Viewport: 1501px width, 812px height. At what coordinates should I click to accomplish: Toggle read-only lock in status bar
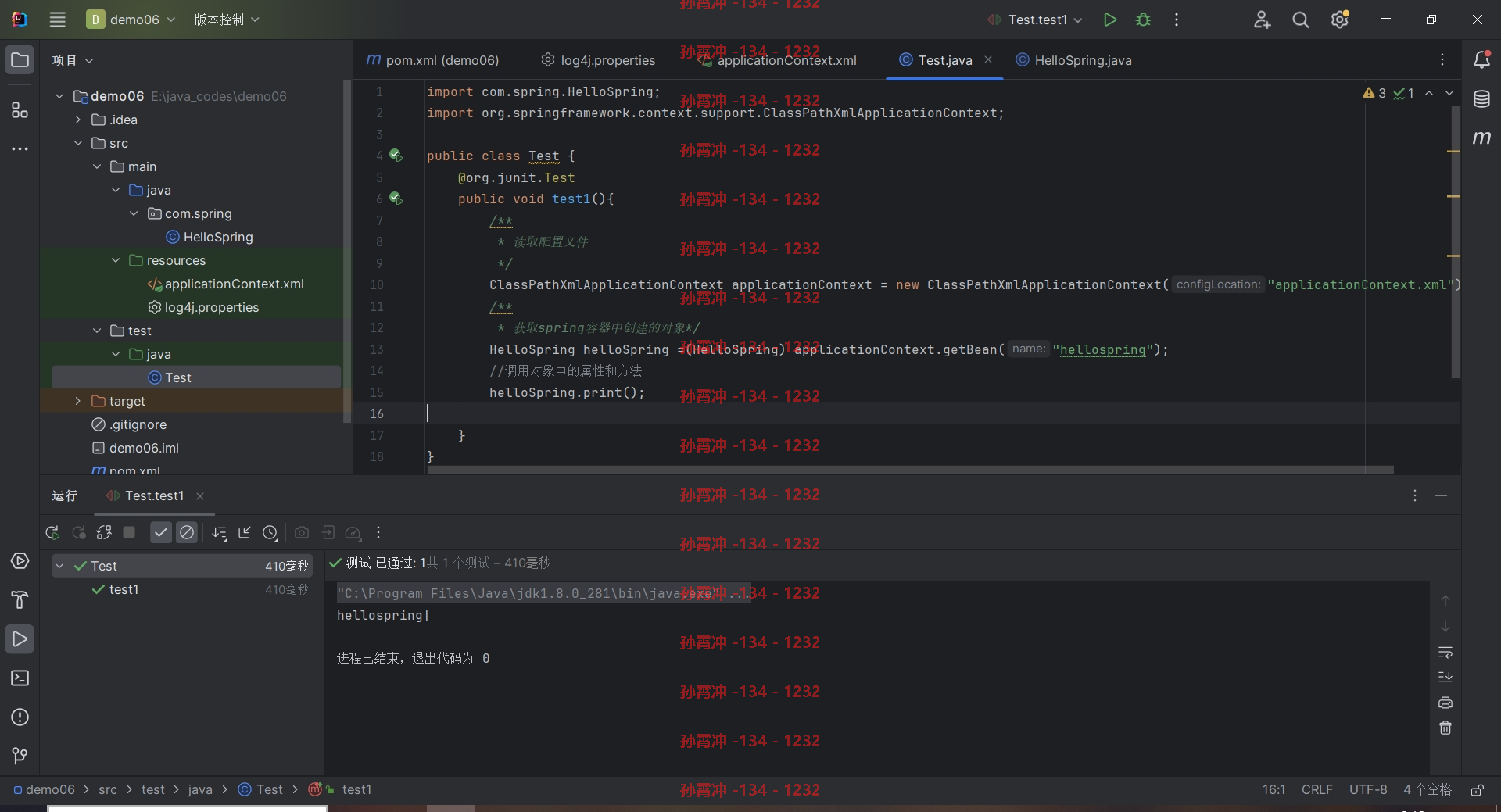[1477, 790]
